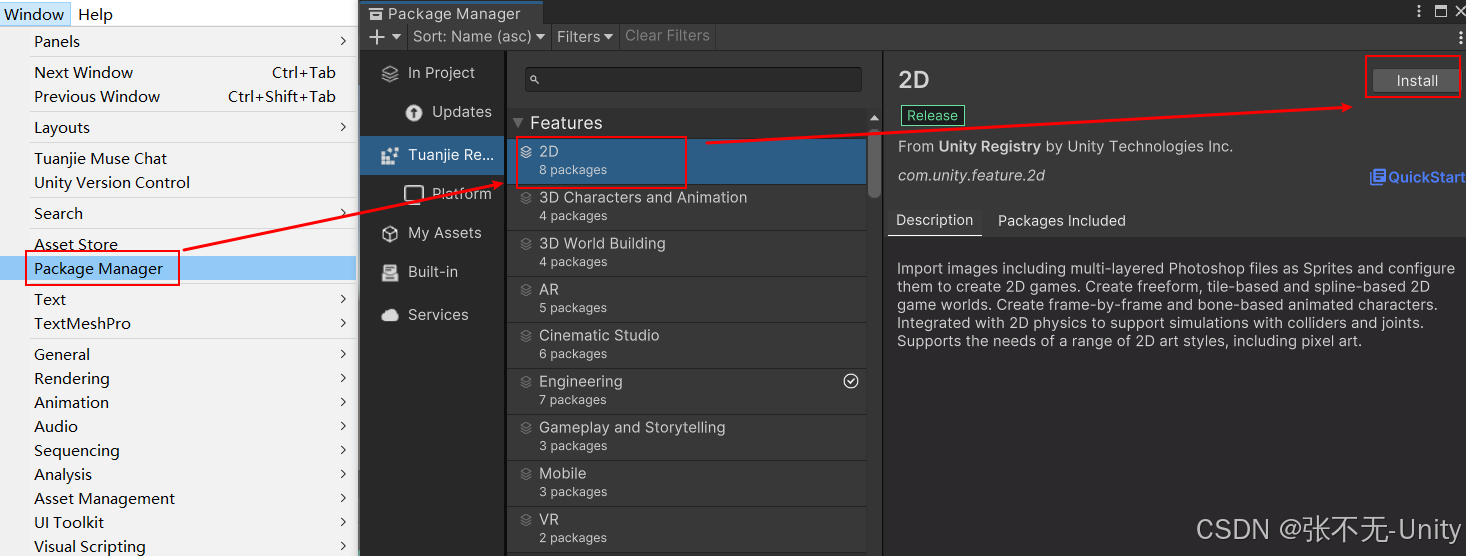This screenshot has height=556, width=1466.
Task: Switch to Description tab
Action: [x=934, y=221]
